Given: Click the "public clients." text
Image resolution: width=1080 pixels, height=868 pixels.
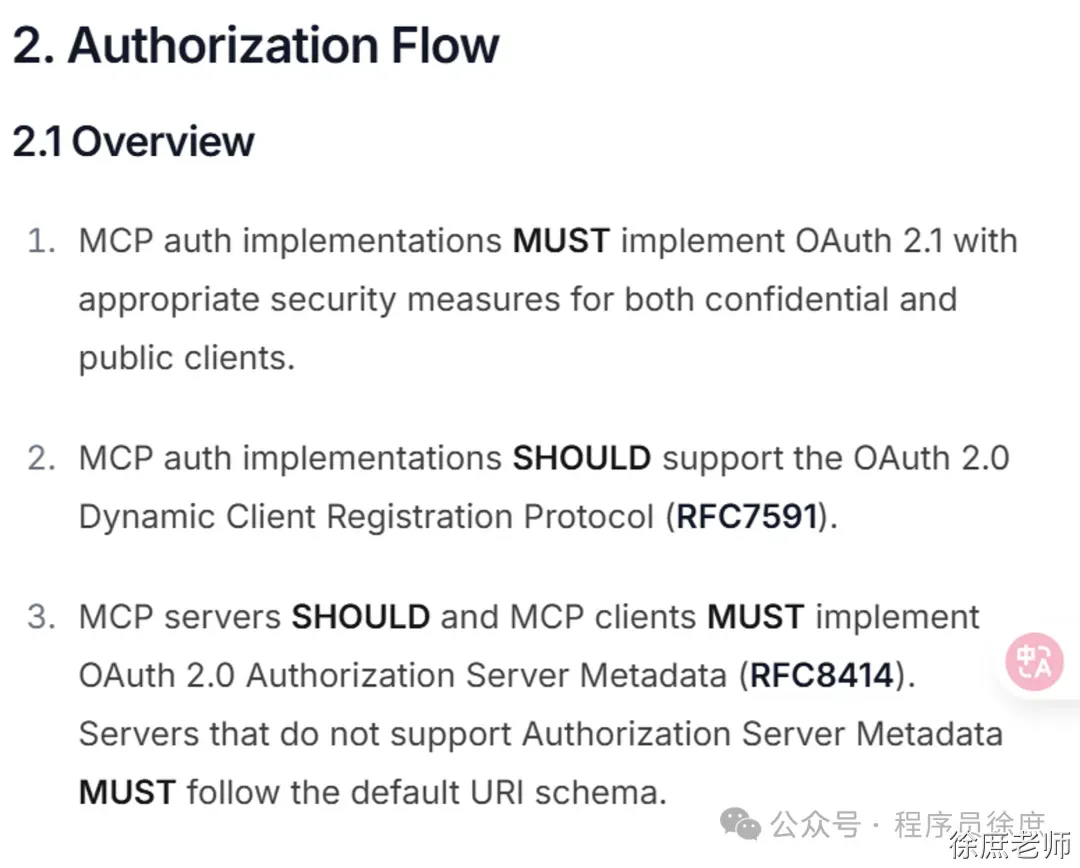Looking at the screenshot, I should pyautogui.click(x=187, y=358).
